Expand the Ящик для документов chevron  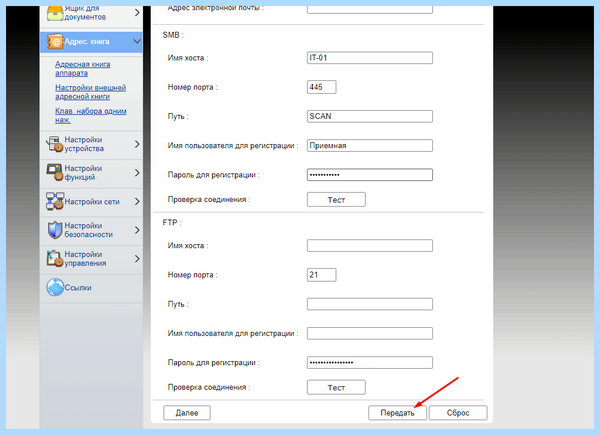137,13
